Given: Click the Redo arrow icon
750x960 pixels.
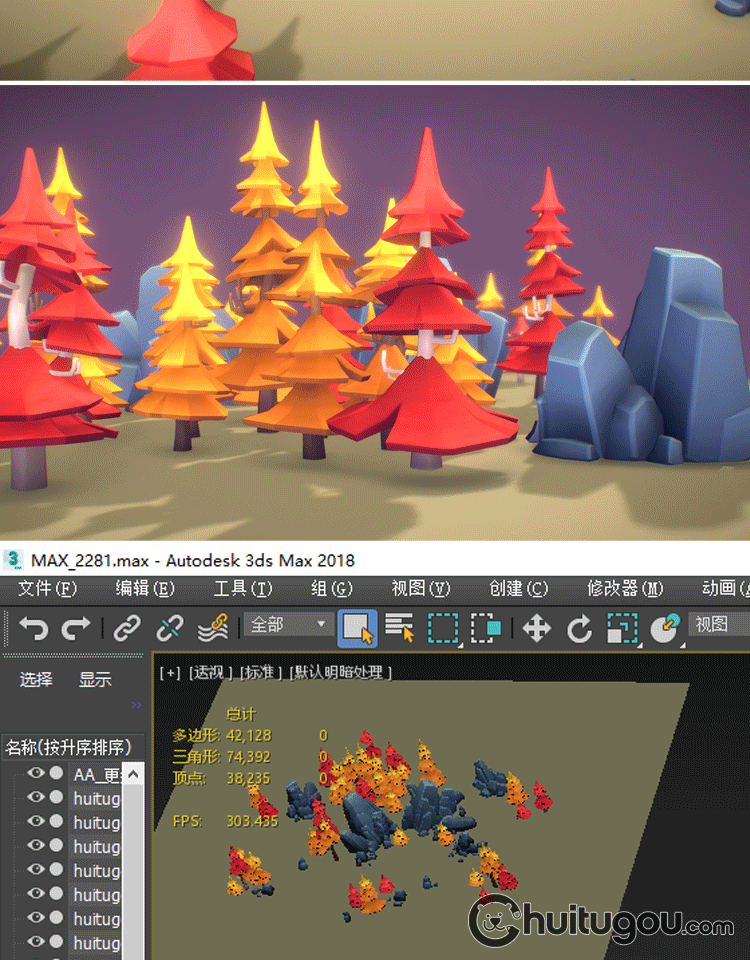Looking at the screenshot, I should (76, 628).
